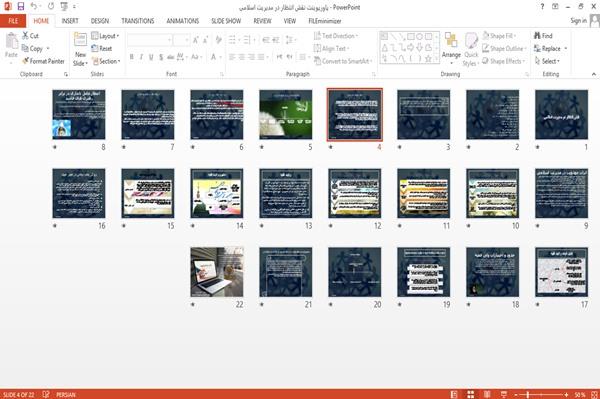Increase font size with the large A icon
This screenshot has width=600, height=399.
click(196, 40)
